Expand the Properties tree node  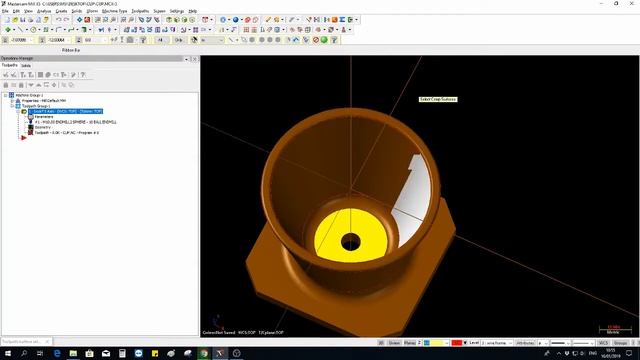click(x=12, y=100)
